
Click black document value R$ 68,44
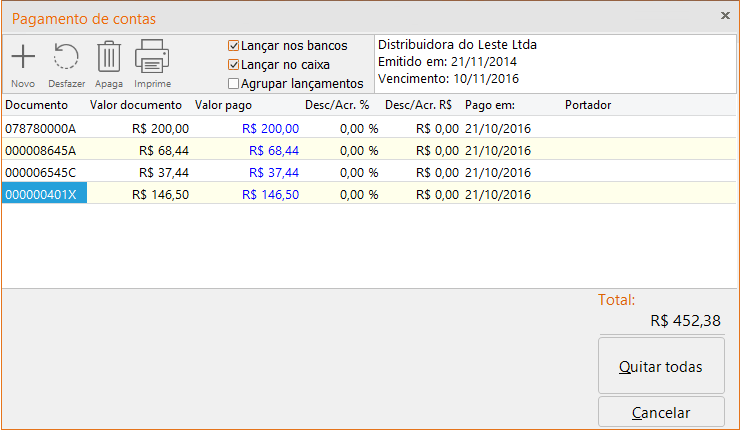point(164,151)
